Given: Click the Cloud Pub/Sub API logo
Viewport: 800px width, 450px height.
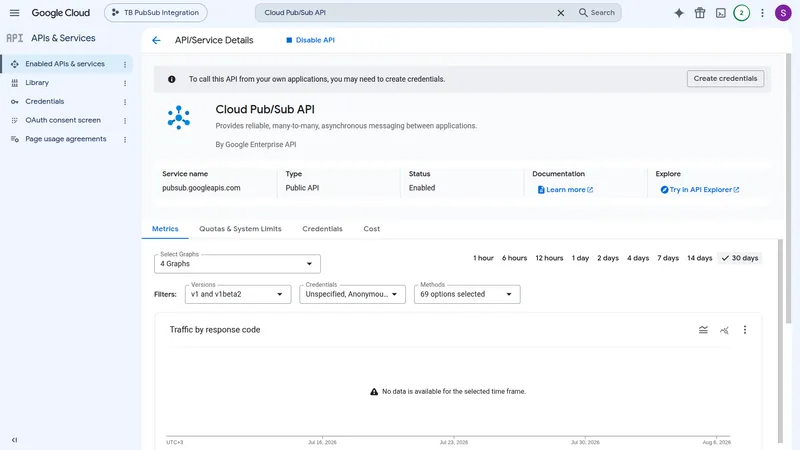Looking at the screenshot, I should click(179, 117).
